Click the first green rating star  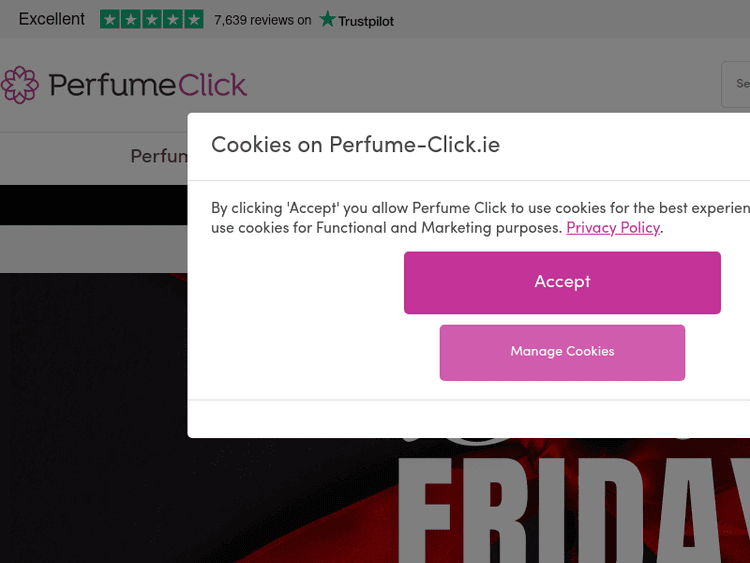point(109,19)
